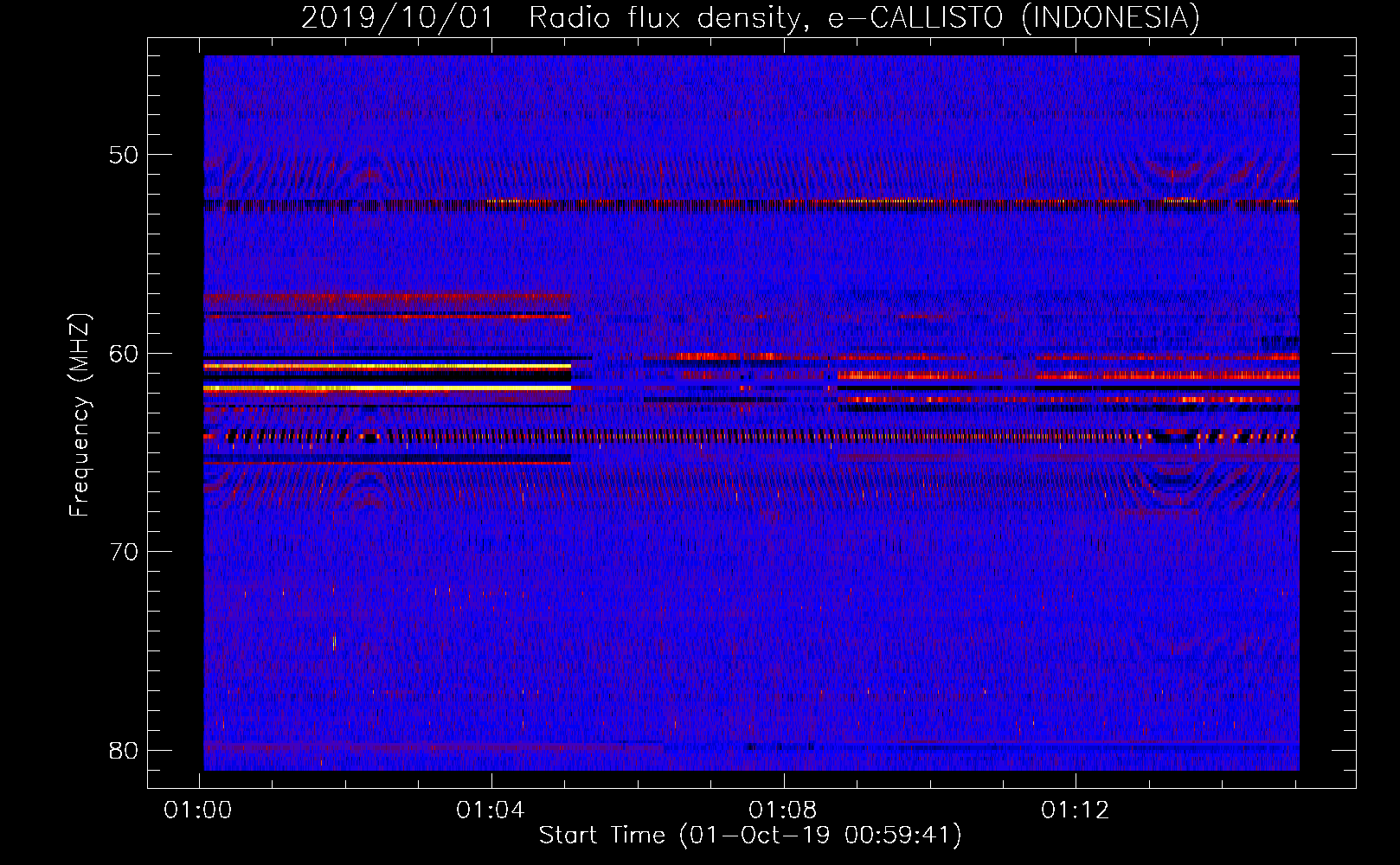
Task: Click the 70 frequency tick label
Action: pyautogui.click(x=124, y=552)
